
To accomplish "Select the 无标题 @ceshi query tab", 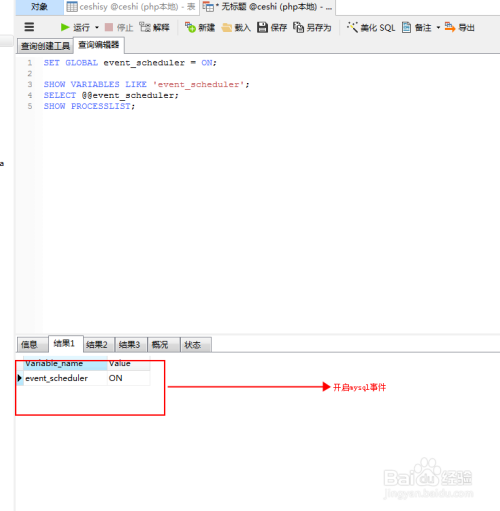I will [268, 7].
